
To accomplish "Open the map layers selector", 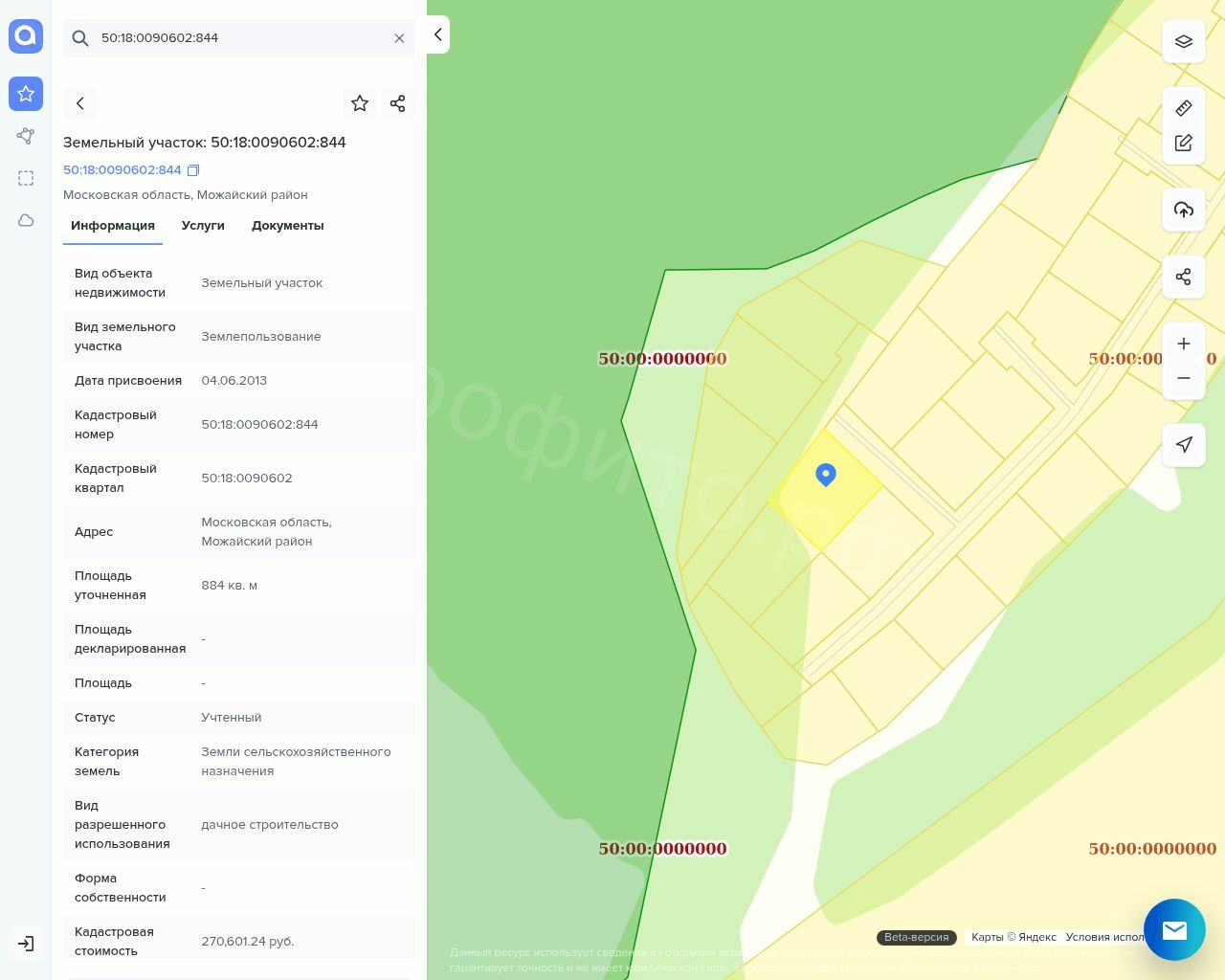I will 1184,42.
